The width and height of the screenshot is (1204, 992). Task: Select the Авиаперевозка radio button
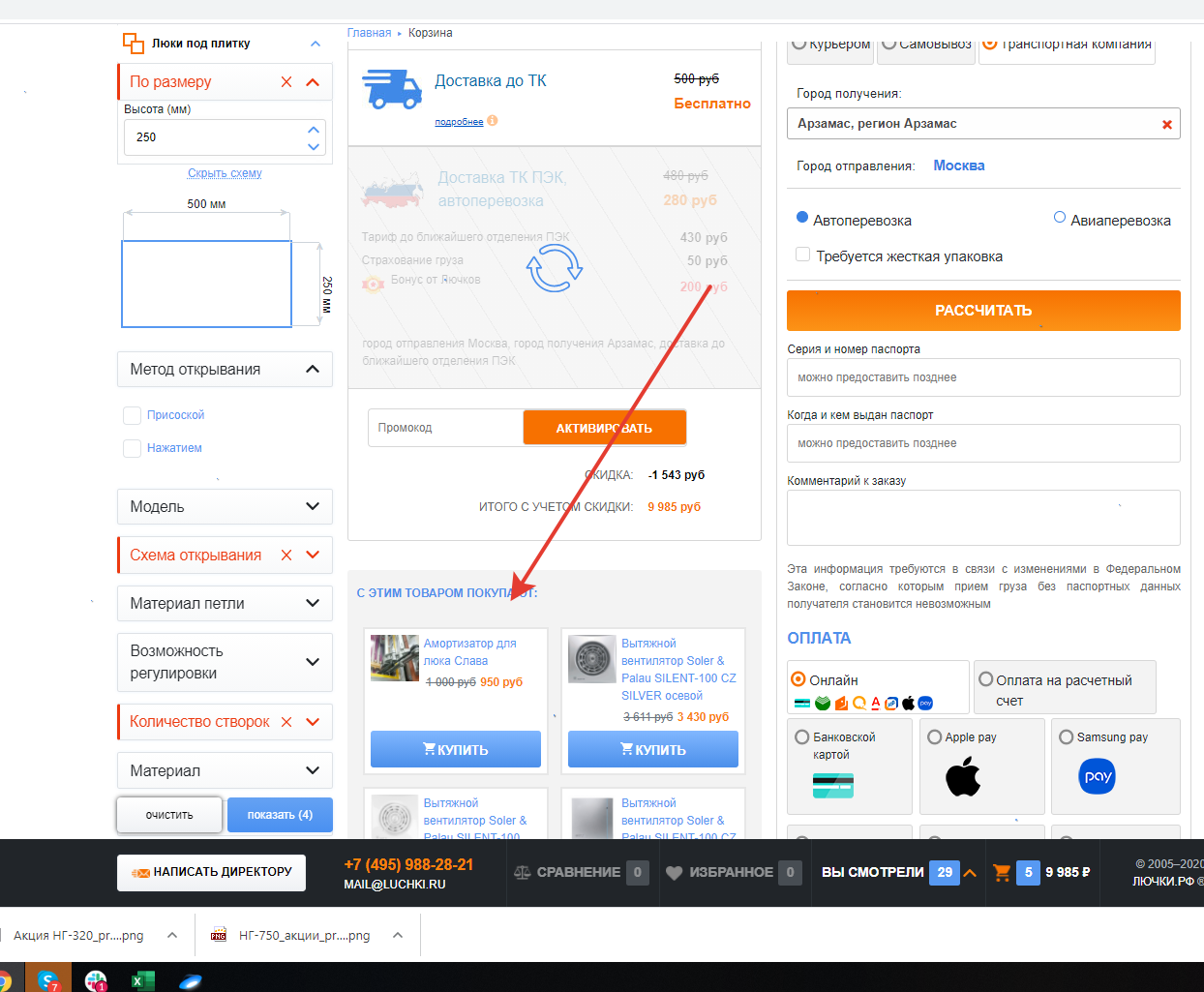pyautogui.click(x=1060, y=218)
